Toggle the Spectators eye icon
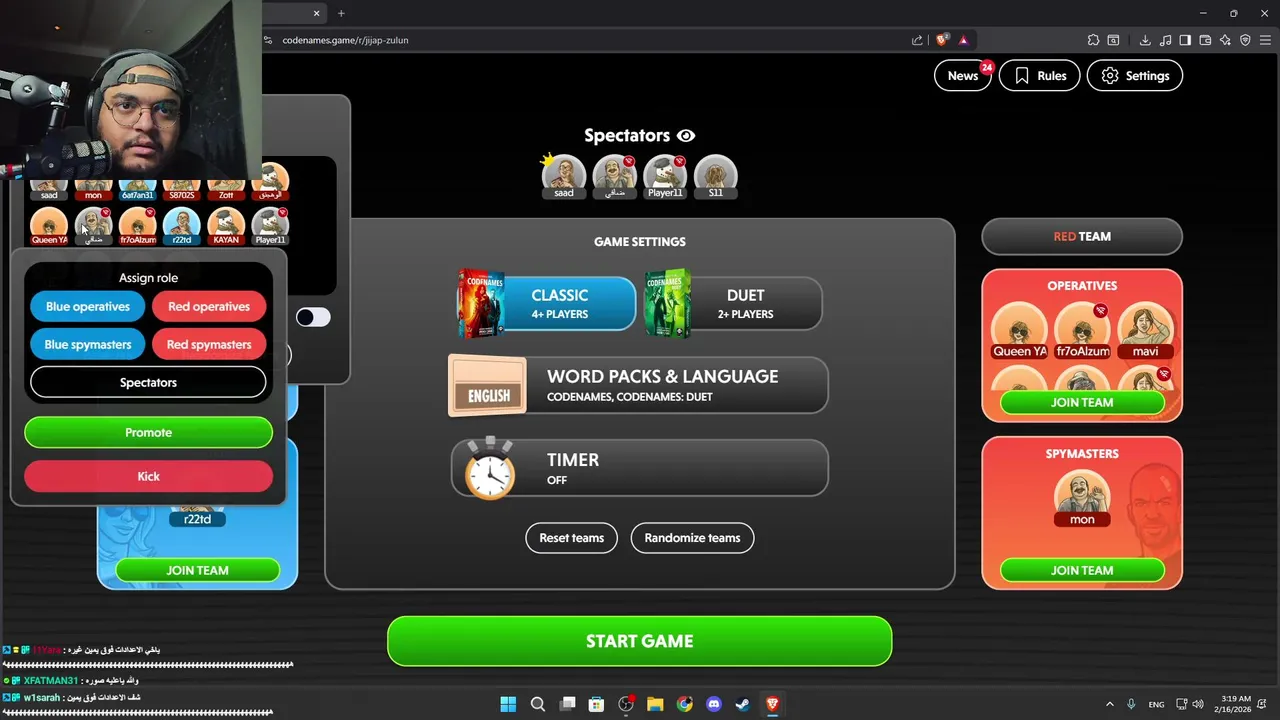 [x=686, y=136]
